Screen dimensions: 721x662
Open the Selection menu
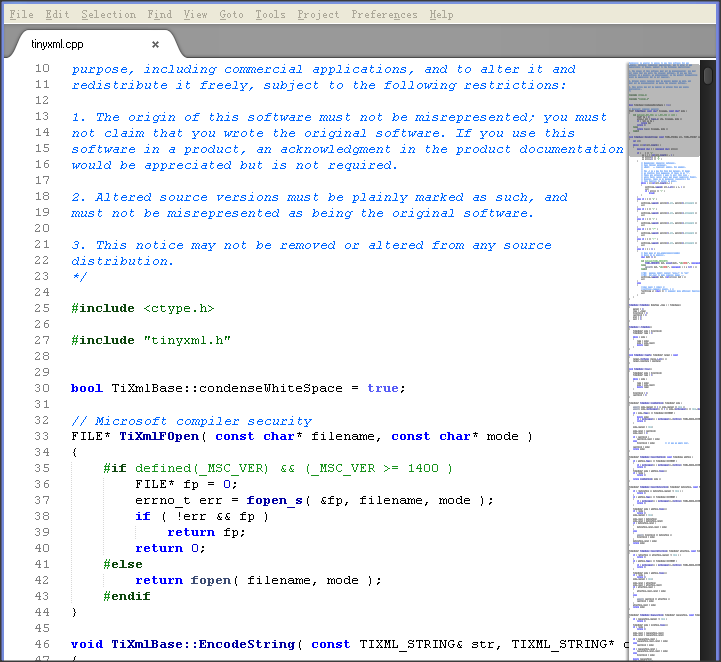[x=109, y=15]
